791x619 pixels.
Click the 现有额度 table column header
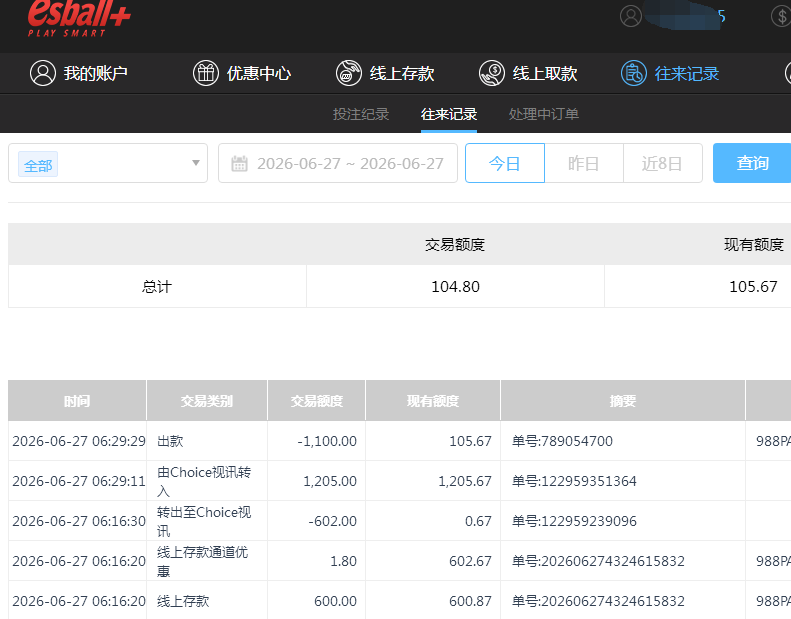click(x=433, y=401)
